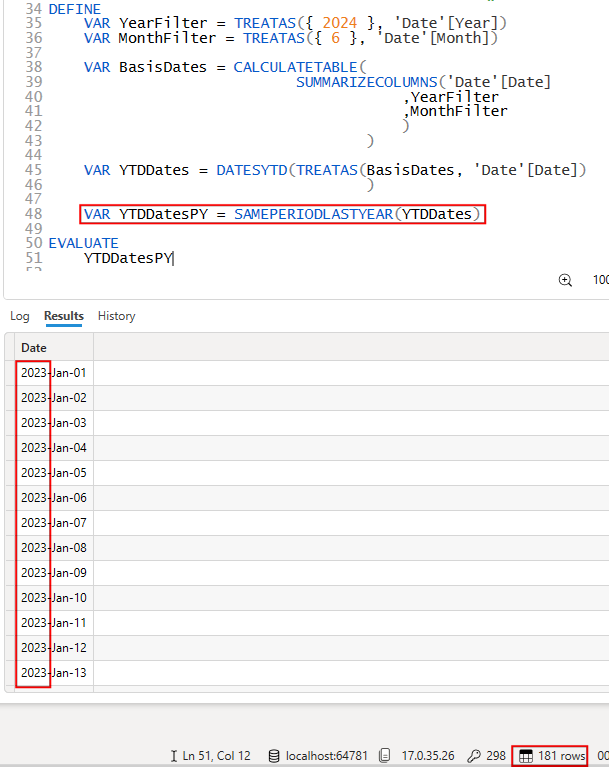Select the 2023-Jan-07 result row
This screenshot has height=767, width=609.
tap(54, 523)
